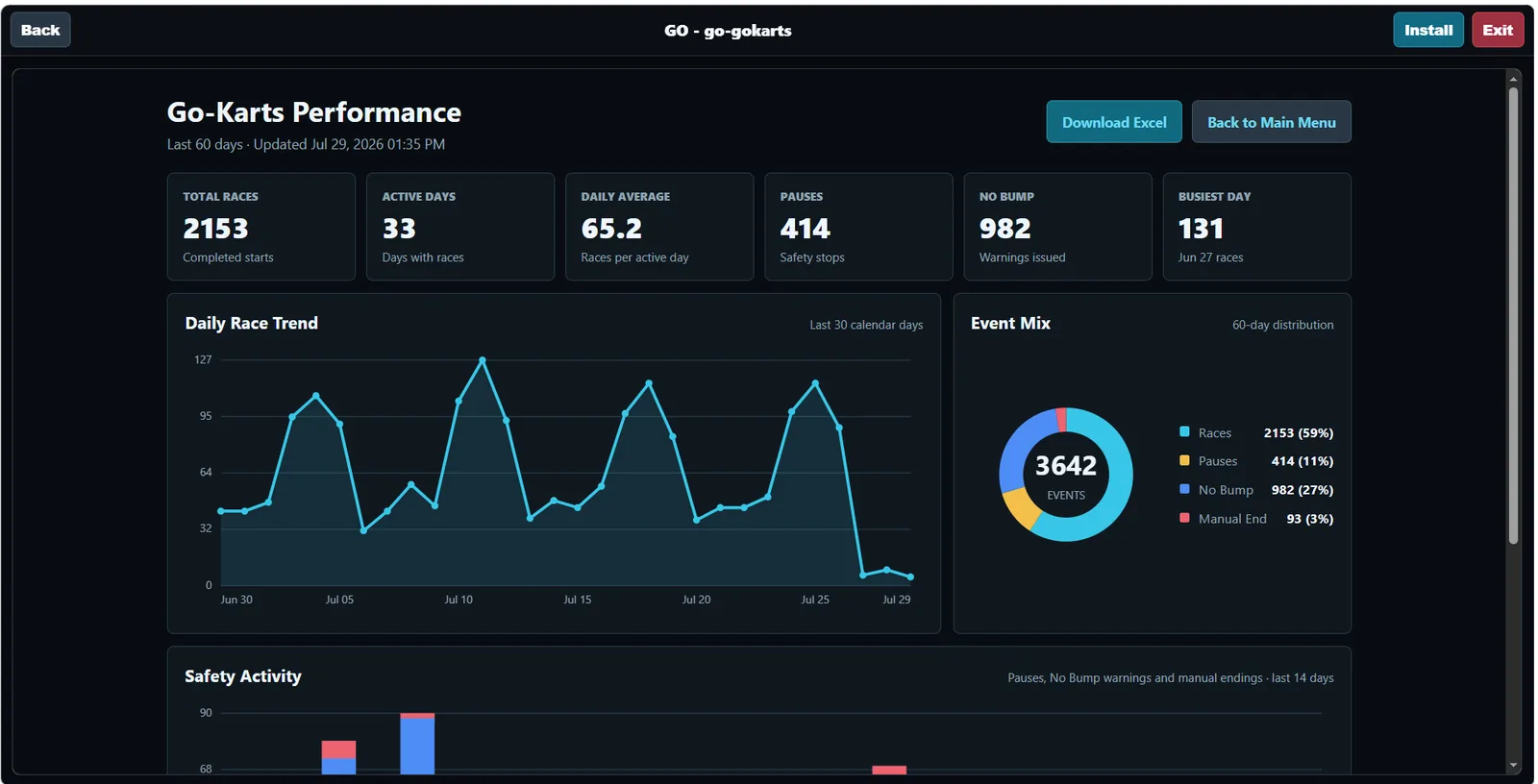Click 'Safety stops' caption
The image size is (1538, 784).
pyautogui.click(x=812, y=257)
